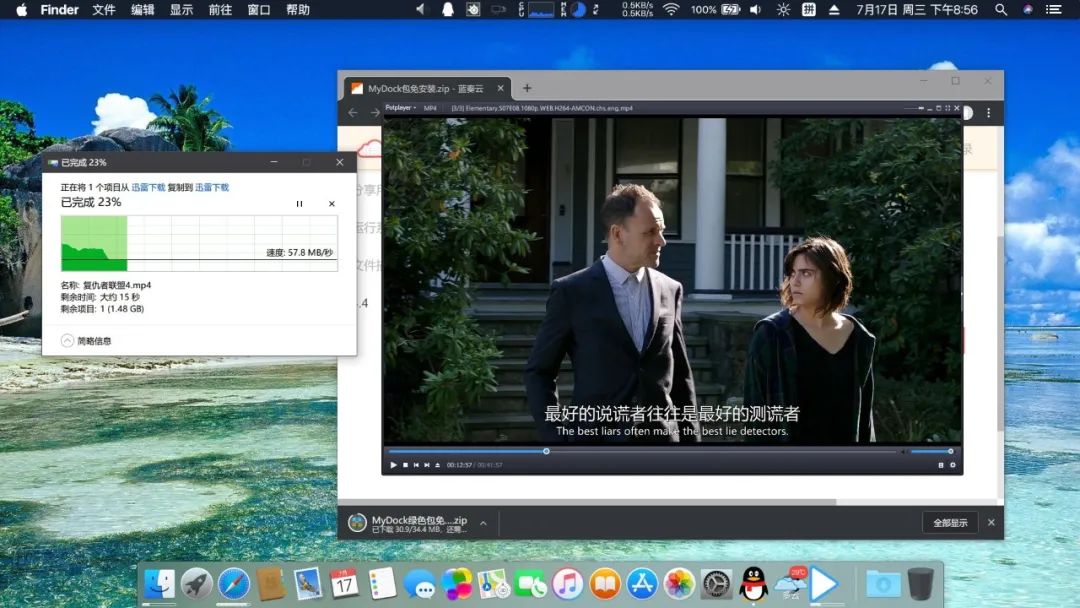Pause the file copy operation
This screenshot has width=1080, height=608.
(299, 204)
